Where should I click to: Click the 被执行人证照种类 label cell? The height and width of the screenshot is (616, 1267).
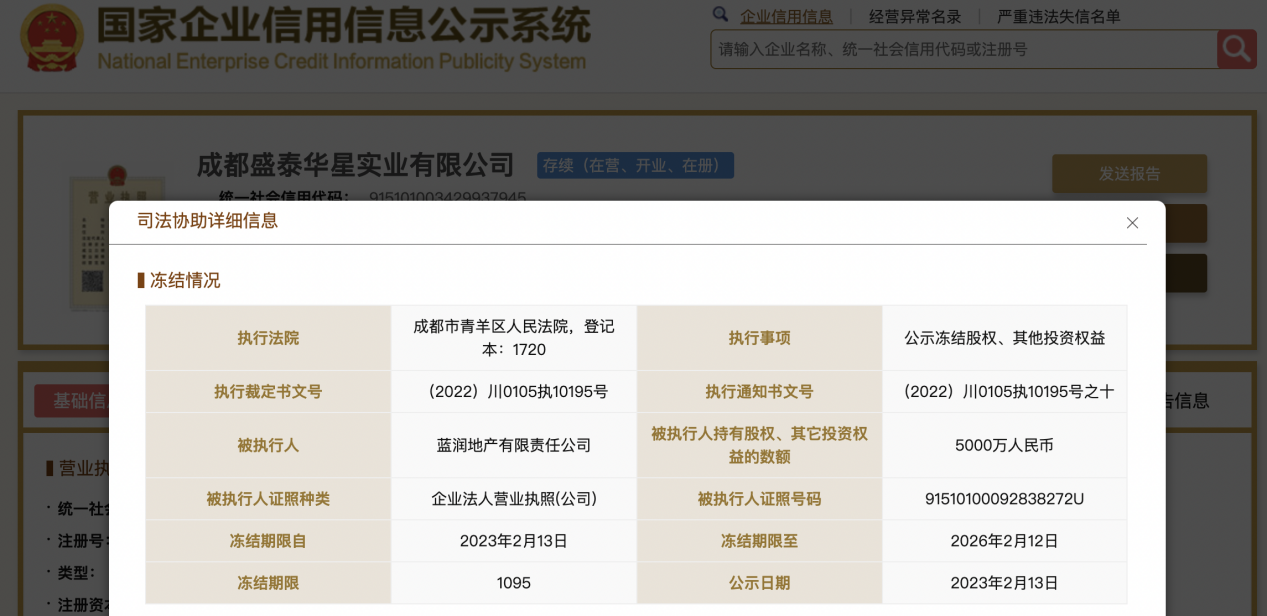268,499
